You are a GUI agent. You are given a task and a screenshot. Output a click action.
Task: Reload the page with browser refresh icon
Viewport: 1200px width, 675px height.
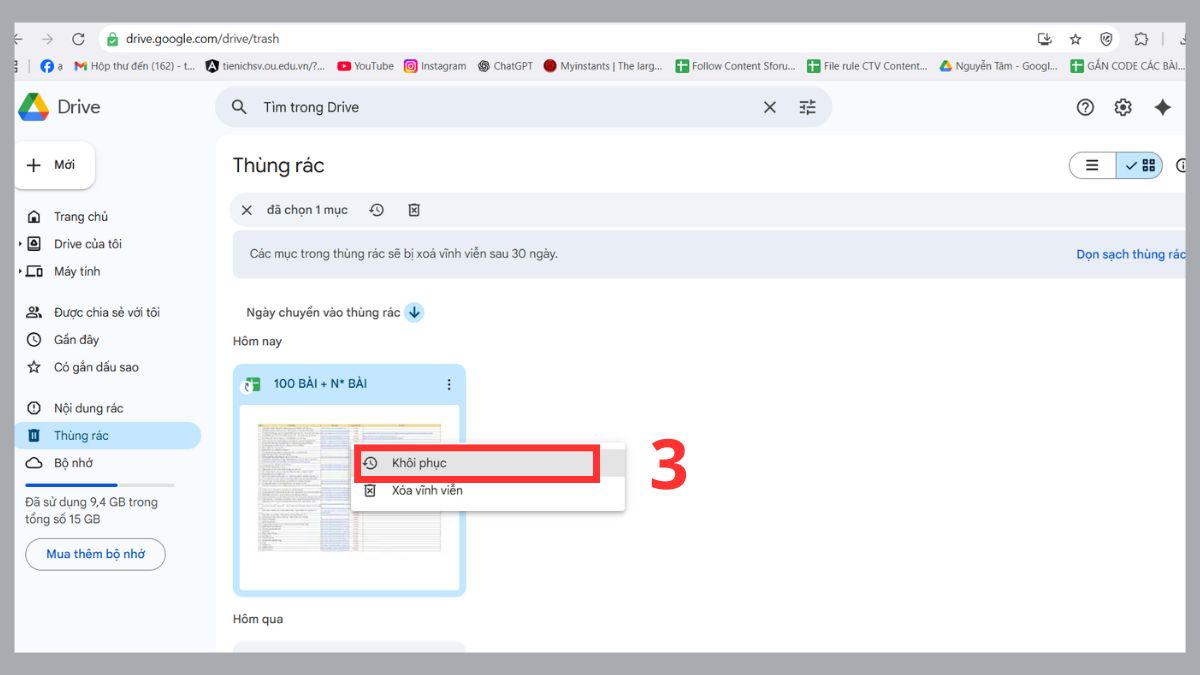tap(78, 39)
